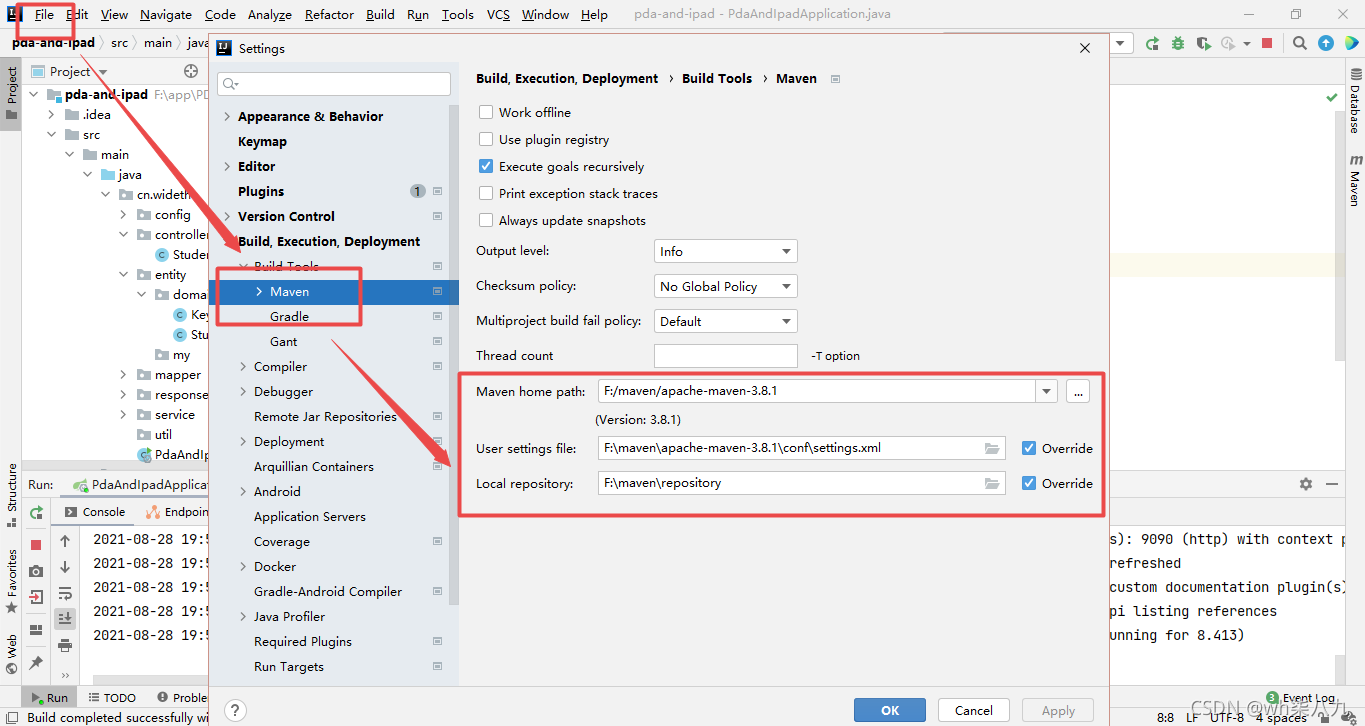The image size is (1365, 726).
Task: Browse folder icon for Local repository
Action: (x=992, y=484)
